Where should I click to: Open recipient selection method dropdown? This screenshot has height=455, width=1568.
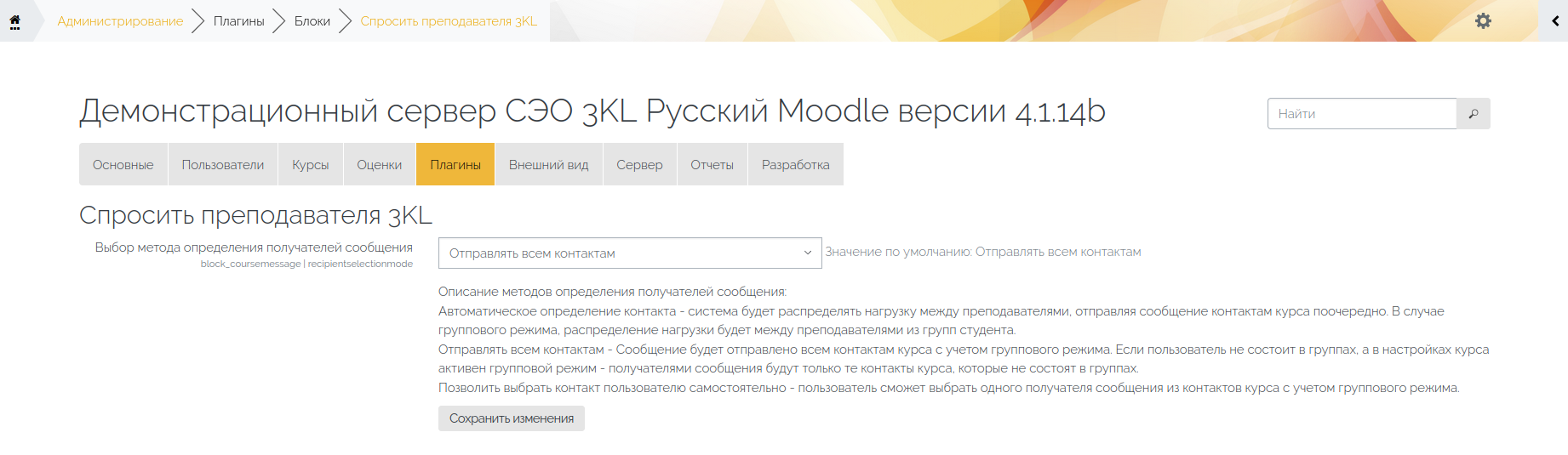pyautogui.click(x=630, y=253)
